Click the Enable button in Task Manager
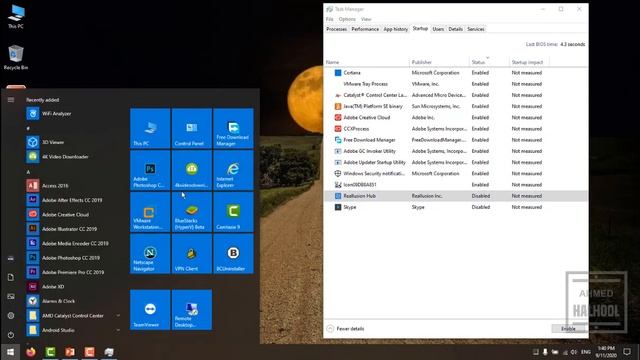Screen dimensions: 640x360 pyautogui.click(x=568, y=329)
